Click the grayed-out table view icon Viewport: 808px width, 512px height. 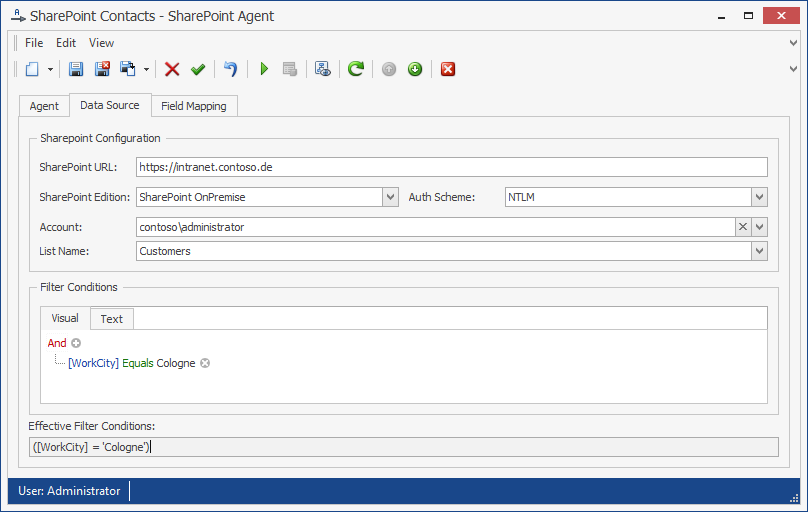(x=290, y=69)
